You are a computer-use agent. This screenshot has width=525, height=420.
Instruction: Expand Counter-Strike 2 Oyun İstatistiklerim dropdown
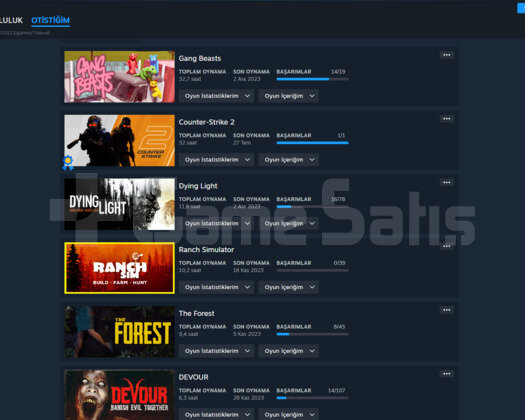click(x=217, y=160)
